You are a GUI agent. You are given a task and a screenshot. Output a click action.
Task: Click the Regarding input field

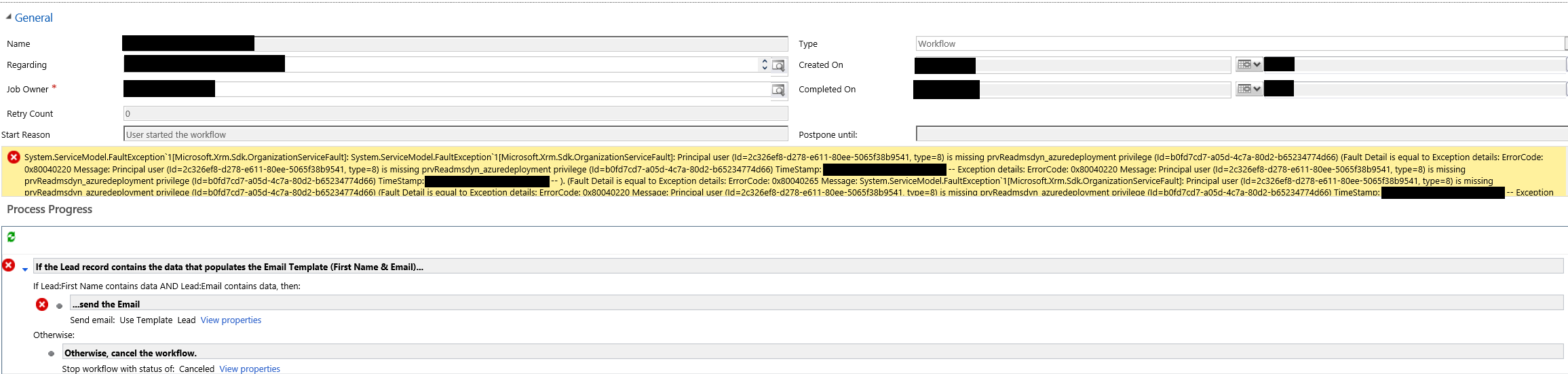(x=441, y=64)
